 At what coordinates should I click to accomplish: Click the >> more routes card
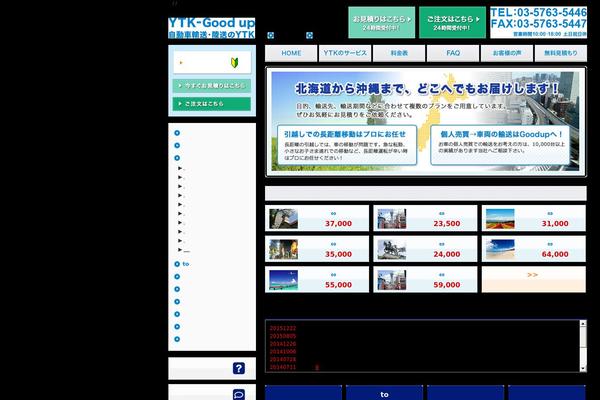point(533,279)
